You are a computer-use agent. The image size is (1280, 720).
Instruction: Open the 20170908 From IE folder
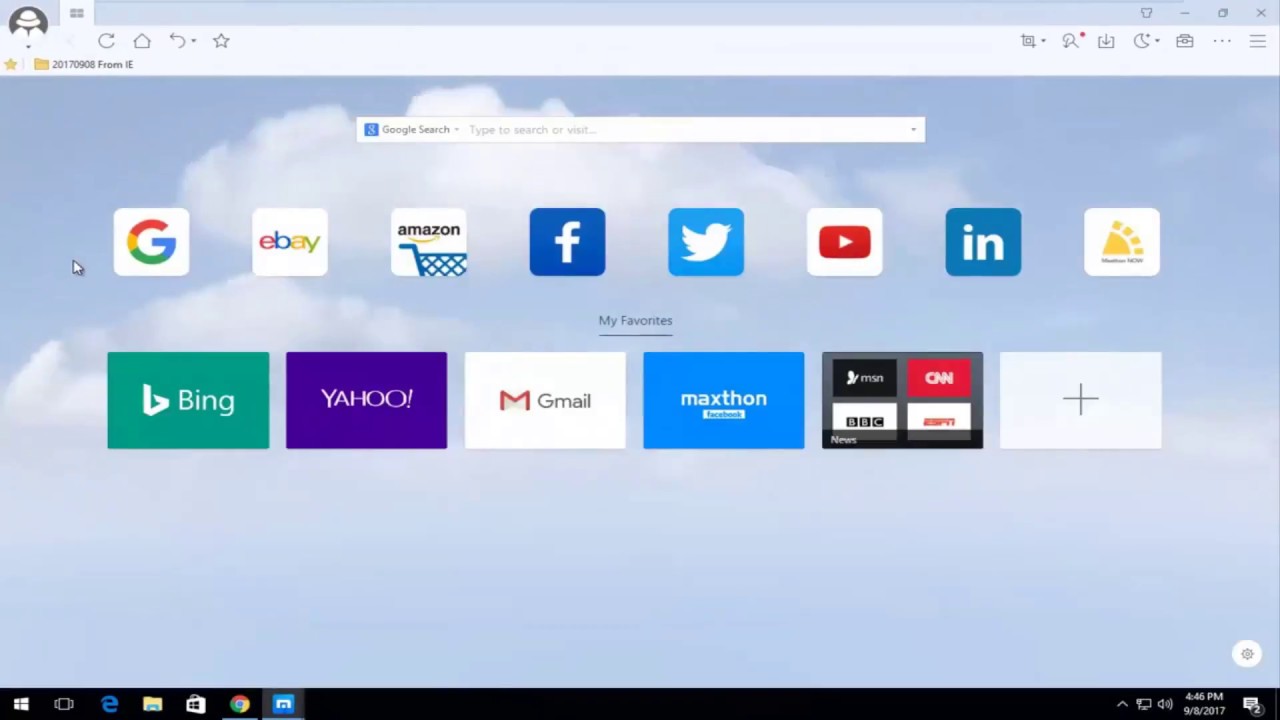pyautogui.click(x=84, y=64)
